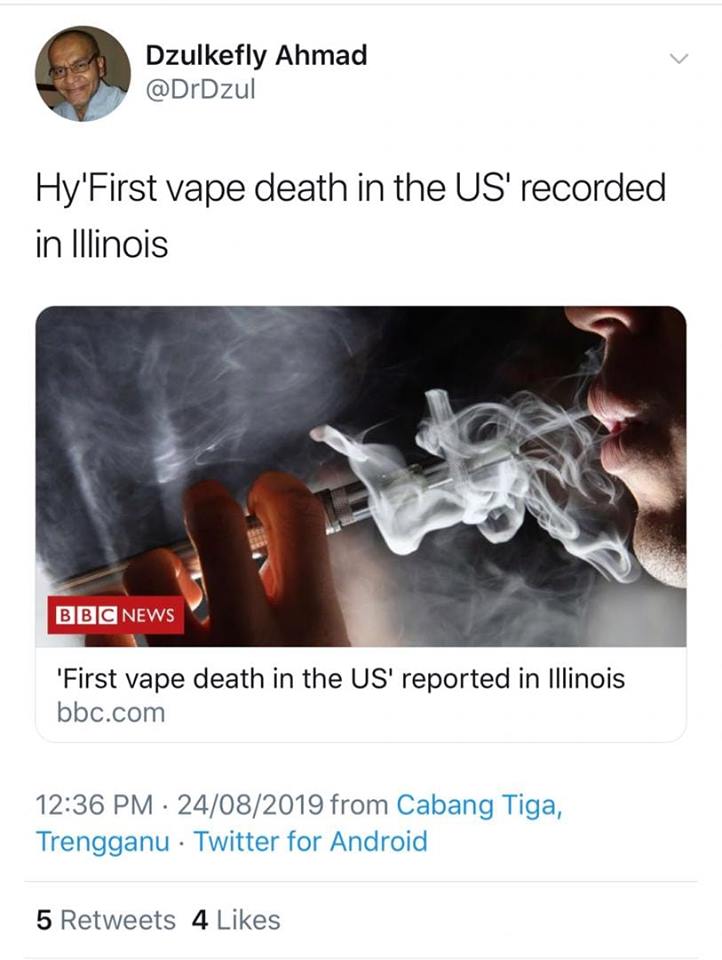This screenshot has height=960, width=722.
Task: Click the Dzulkefly Ahmad display name
Action: point(256,55)
